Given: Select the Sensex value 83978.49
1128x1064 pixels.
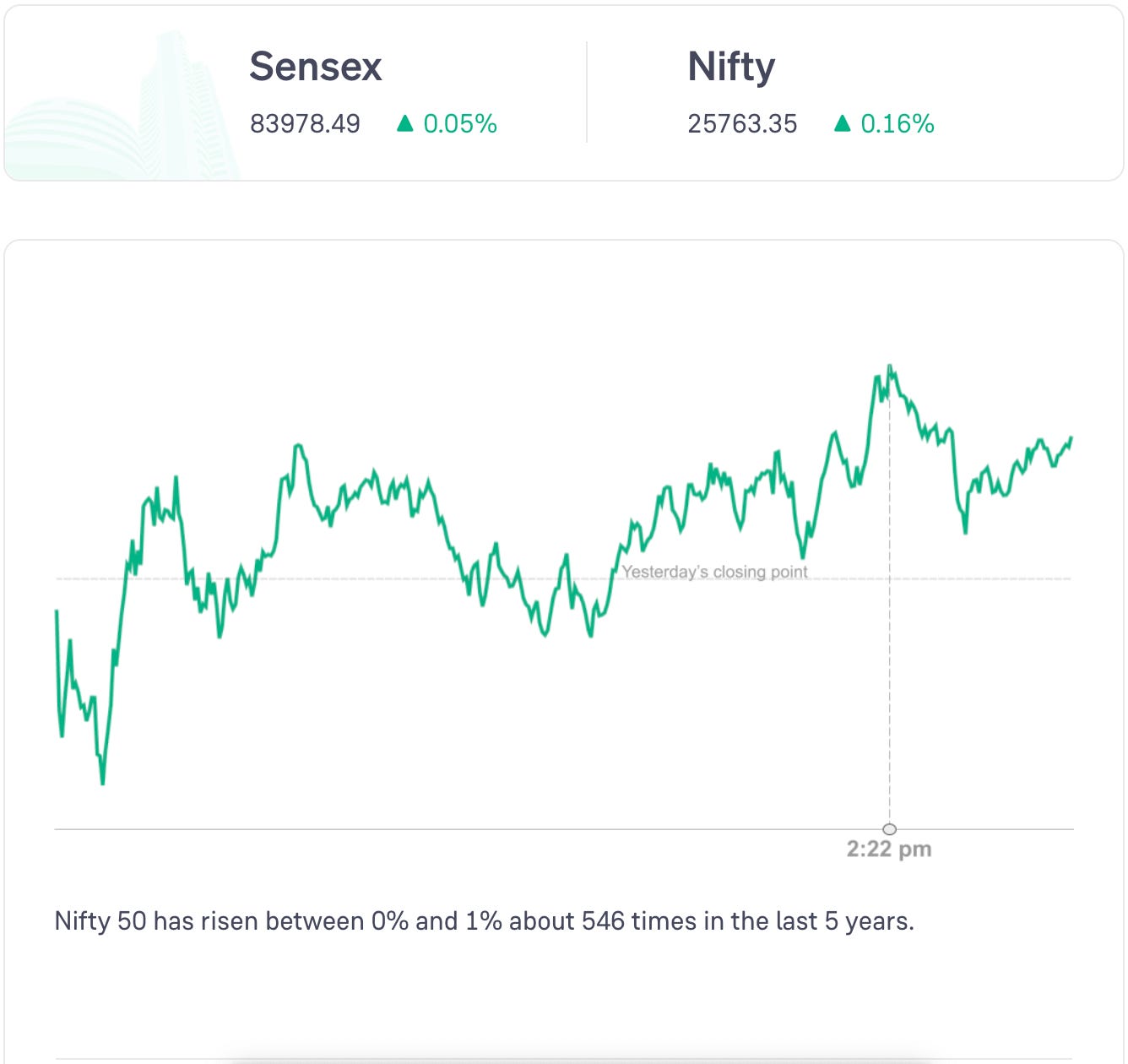Looking at the screenshot, I should pos(305,124).
